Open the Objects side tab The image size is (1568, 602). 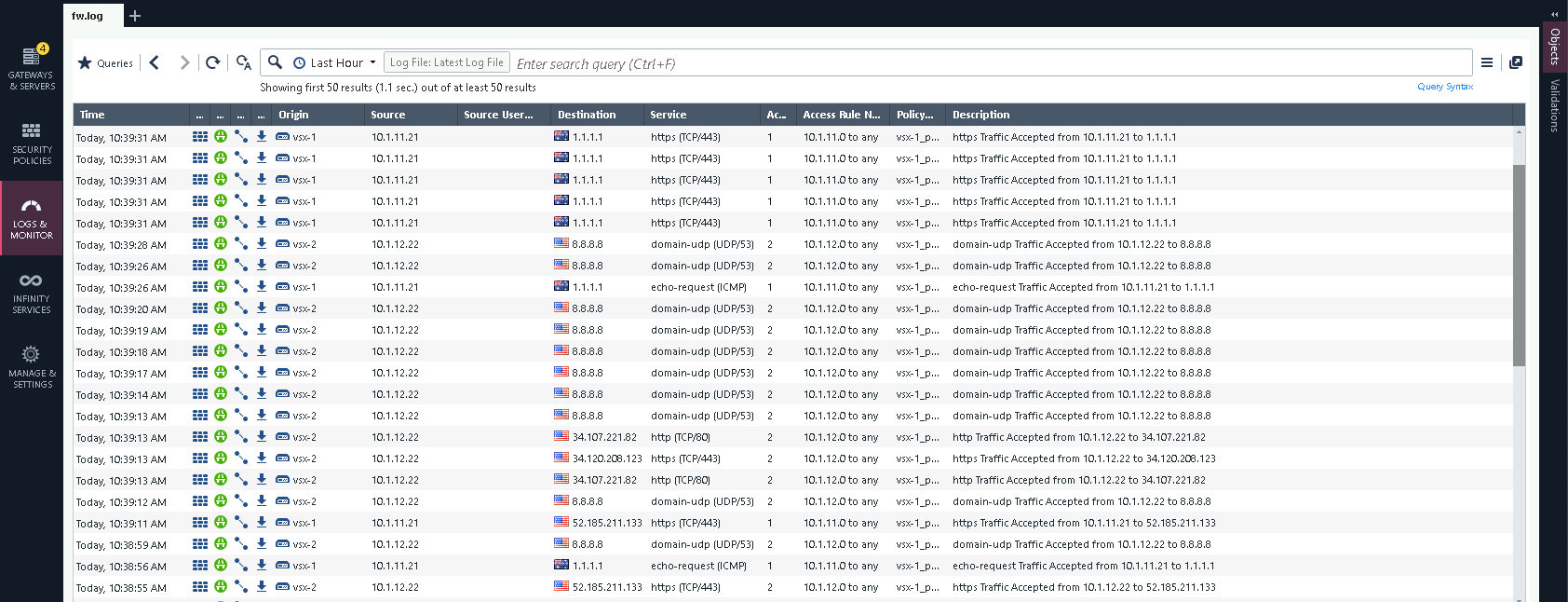click(x=1554, y=47)
